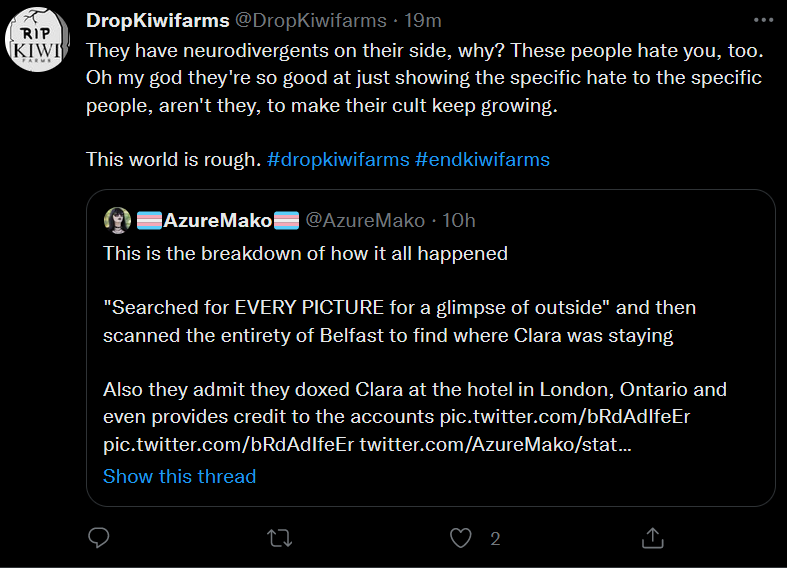Open the three-dot more options menu

point(763,20)
